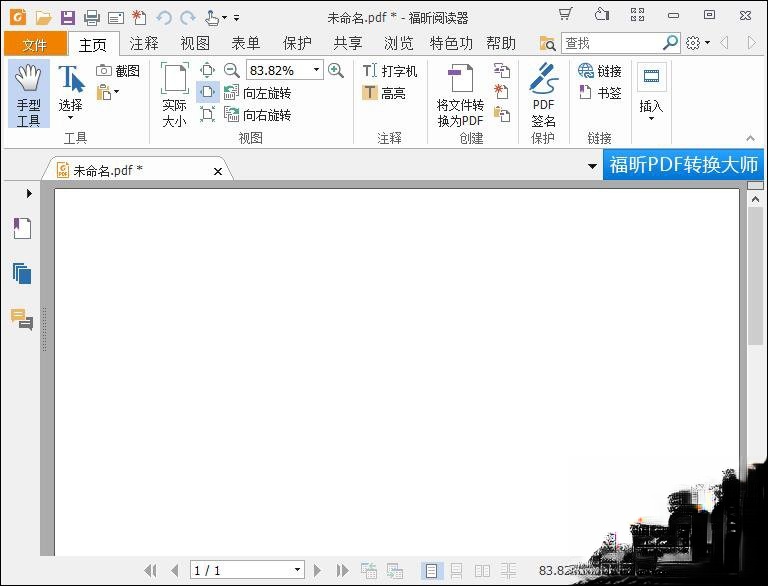Open the Bookmarks panel in left sidebar
This screenshot has width=768, height=586.
(22, 229)
